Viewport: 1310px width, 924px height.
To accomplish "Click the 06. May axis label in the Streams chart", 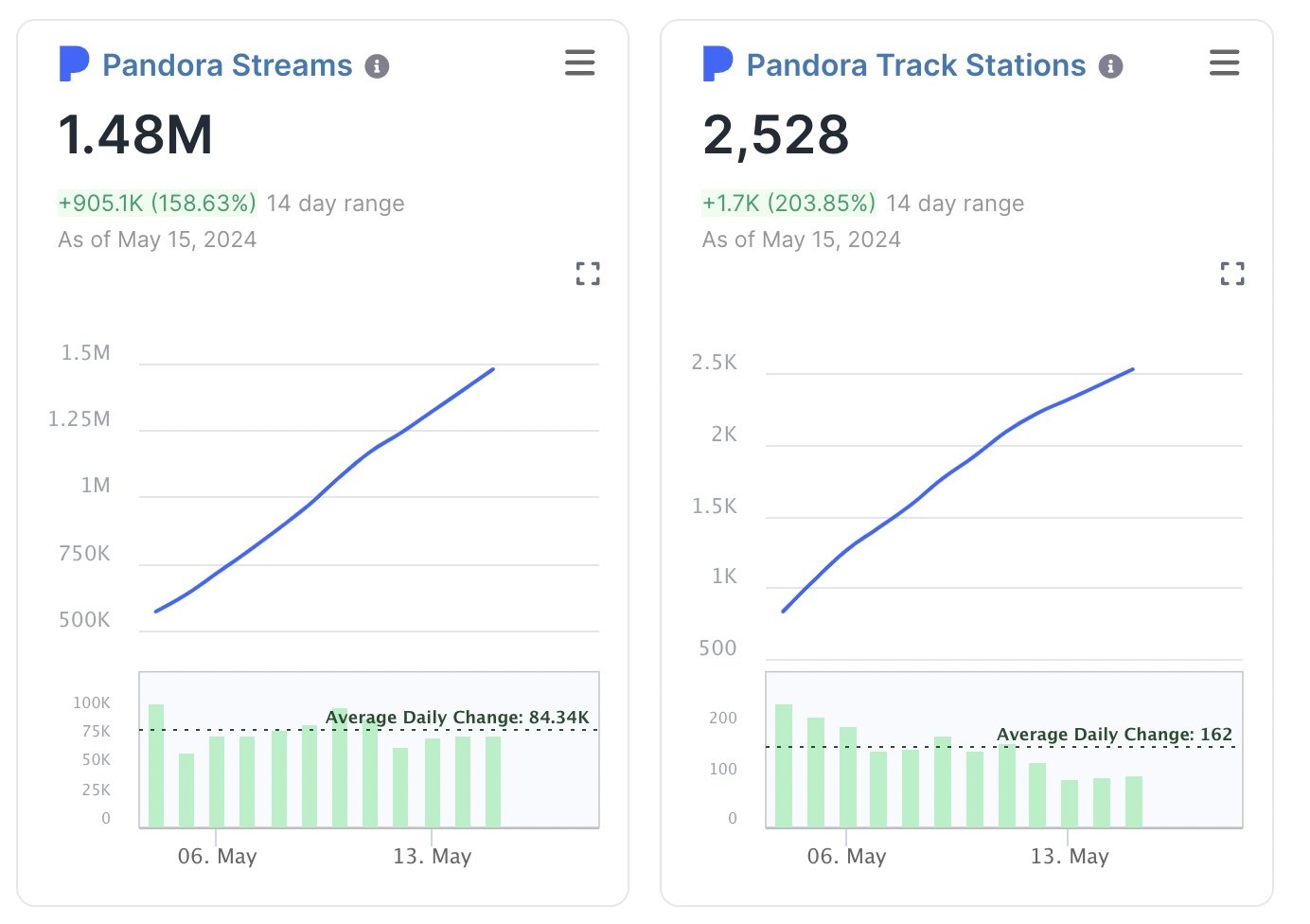I will pyautogui.click(x=217, y=856).
